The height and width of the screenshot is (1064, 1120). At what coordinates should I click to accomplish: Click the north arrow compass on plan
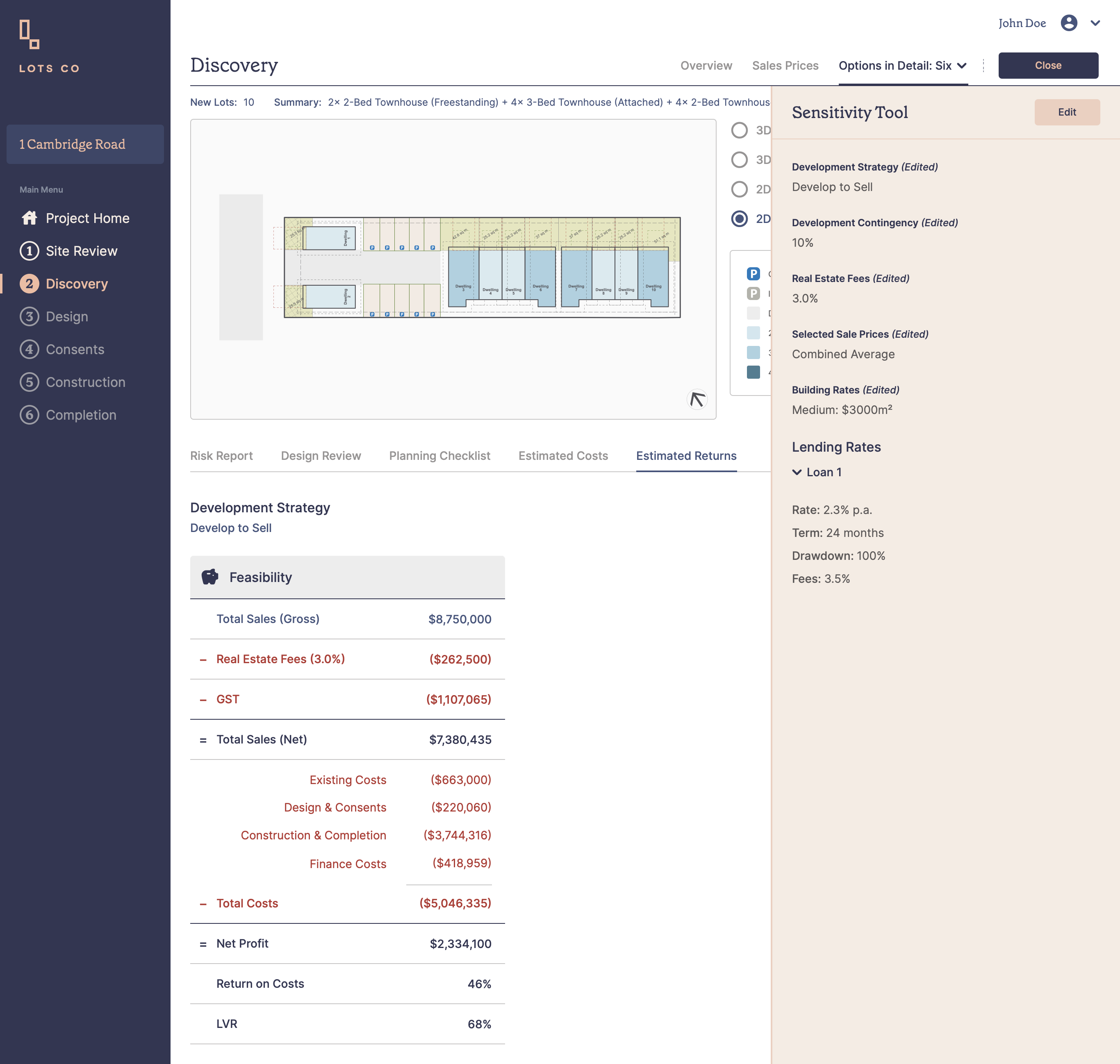click(x=697, y=399)
